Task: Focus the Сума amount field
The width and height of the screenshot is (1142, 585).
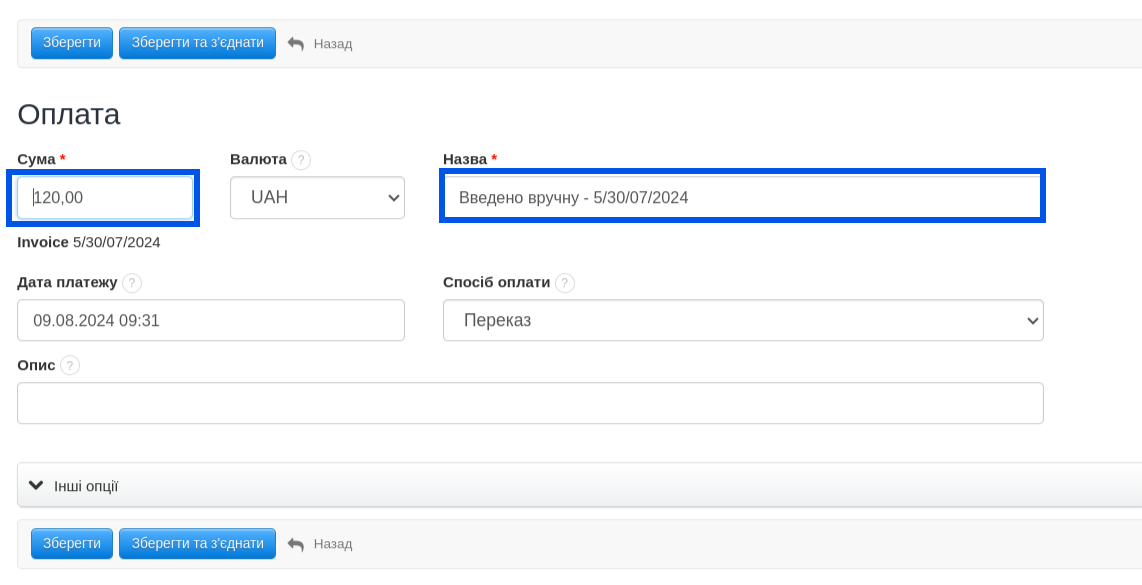Action: point(105,198)
